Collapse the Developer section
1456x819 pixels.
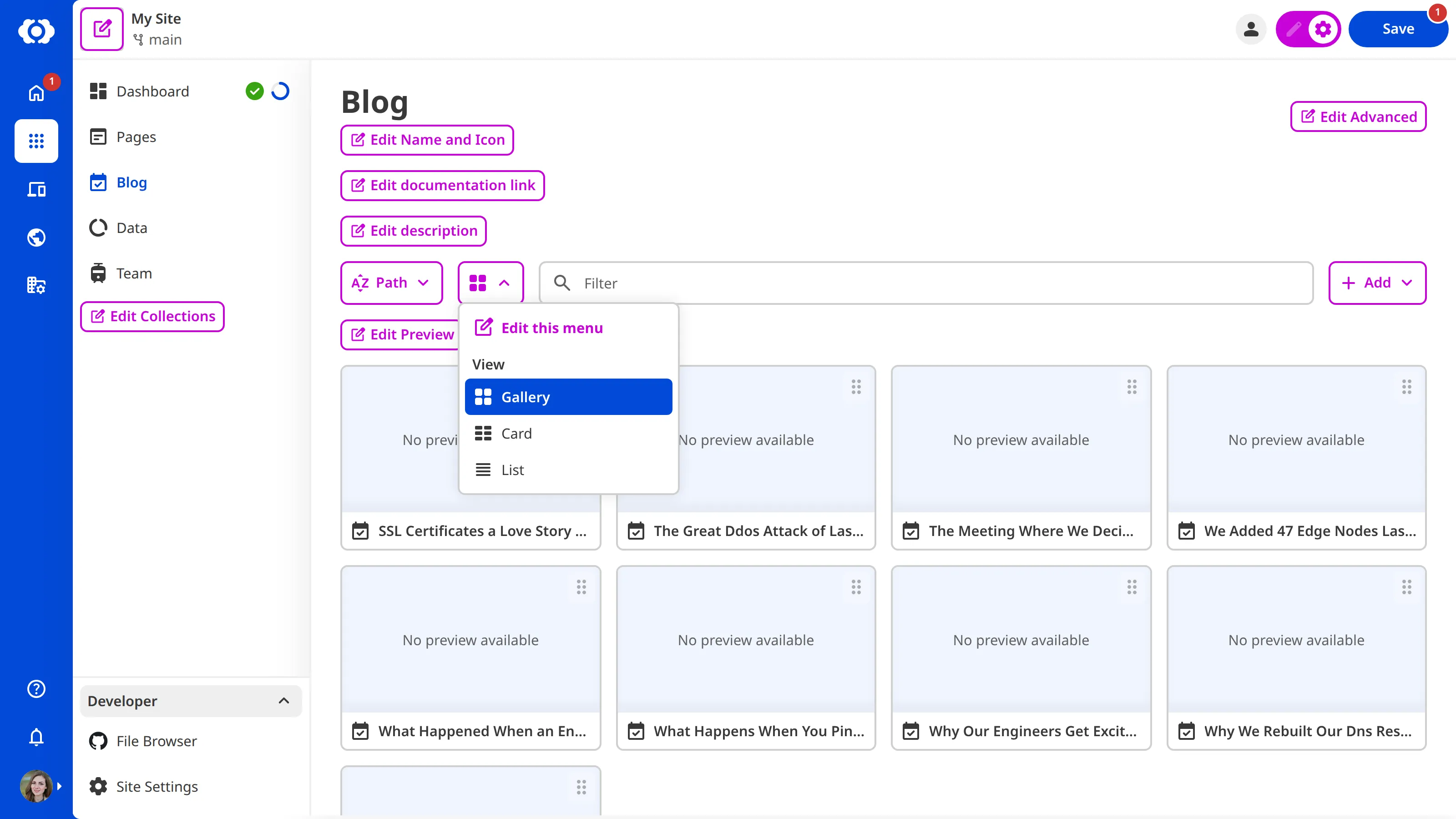[x=191, y=701]
